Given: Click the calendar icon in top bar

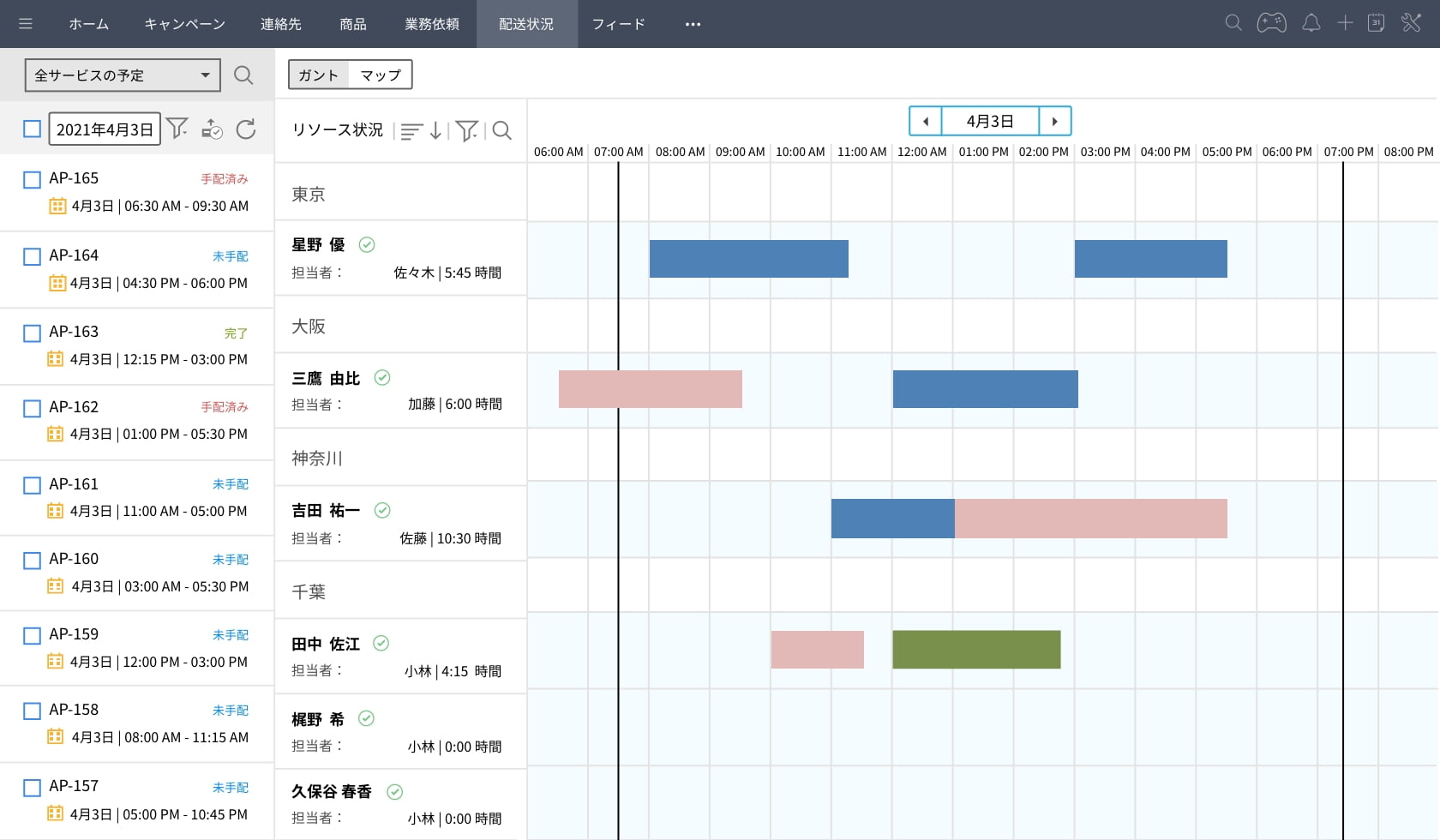Looking at the screenshot, I should pyautogui.click(x=1376, y=24).
